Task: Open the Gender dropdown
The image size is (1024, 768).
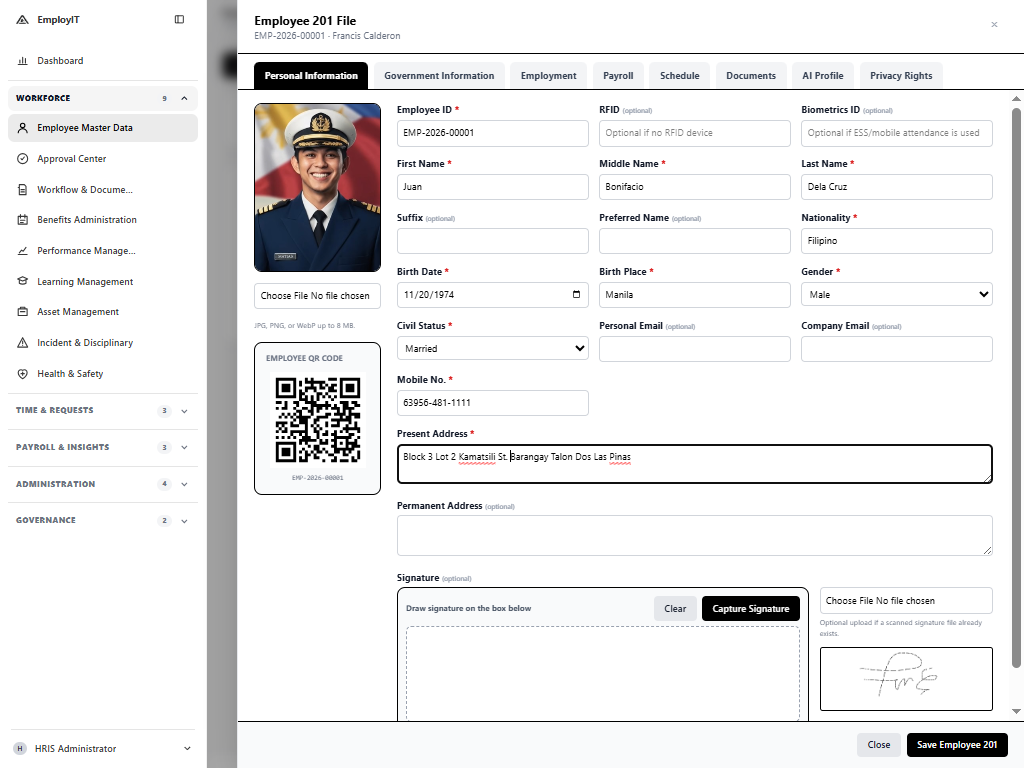Action: [x=897, y=295]
